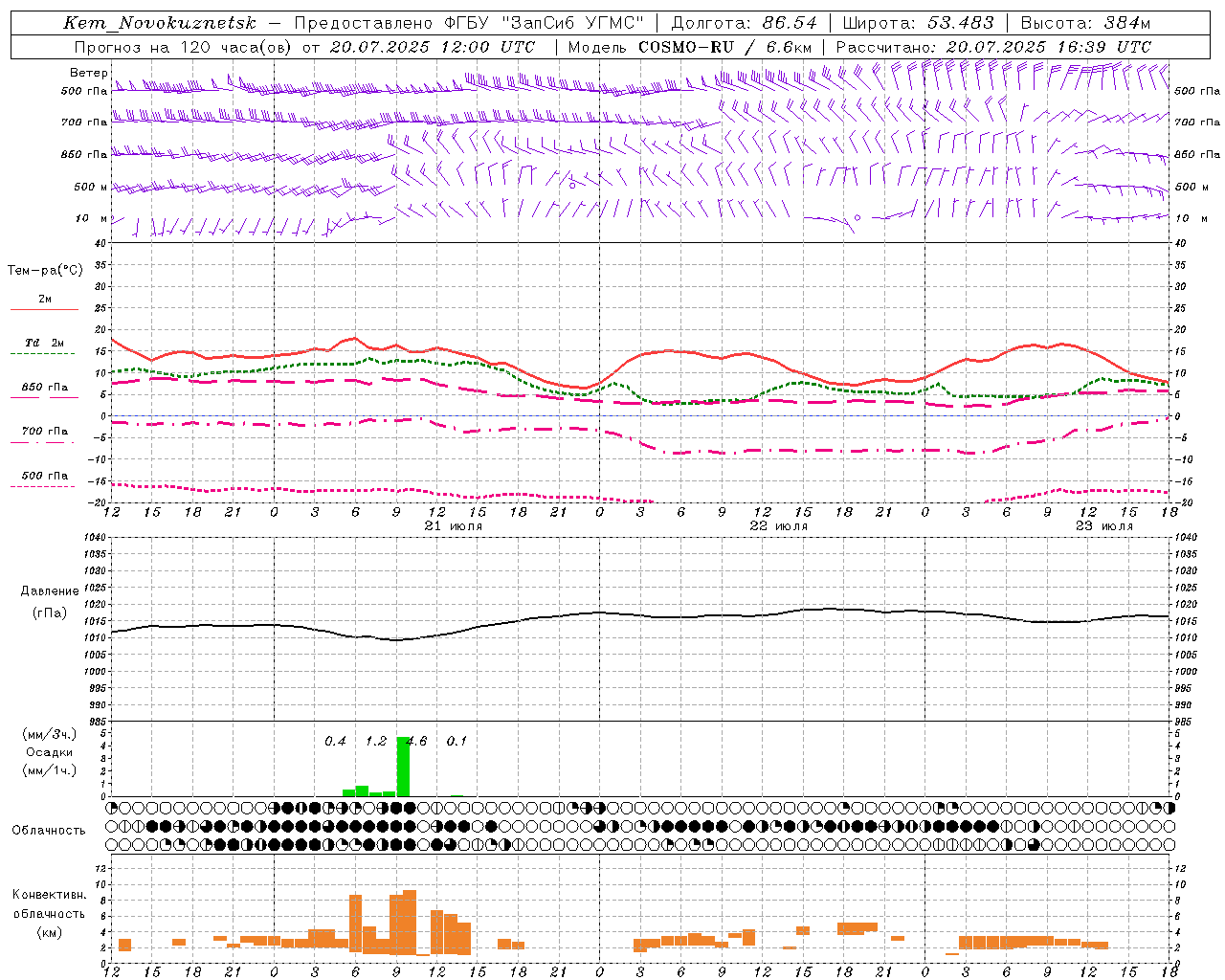
Task: Click the 4.6 precipitation value
Action: coord(418,742)
